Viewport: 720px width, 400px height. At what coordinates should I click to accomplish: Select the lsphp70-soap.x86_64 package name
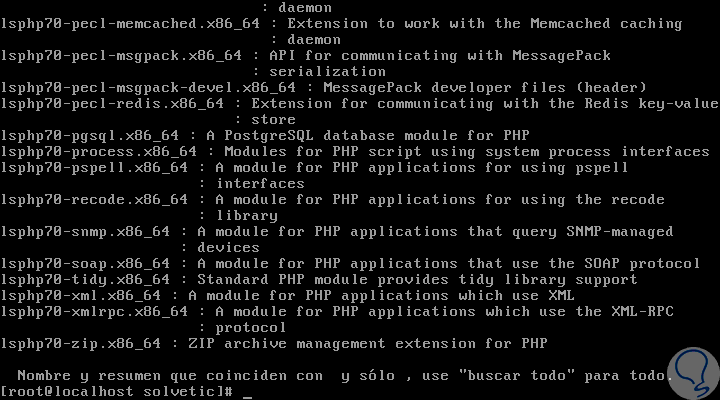[86, 263]
